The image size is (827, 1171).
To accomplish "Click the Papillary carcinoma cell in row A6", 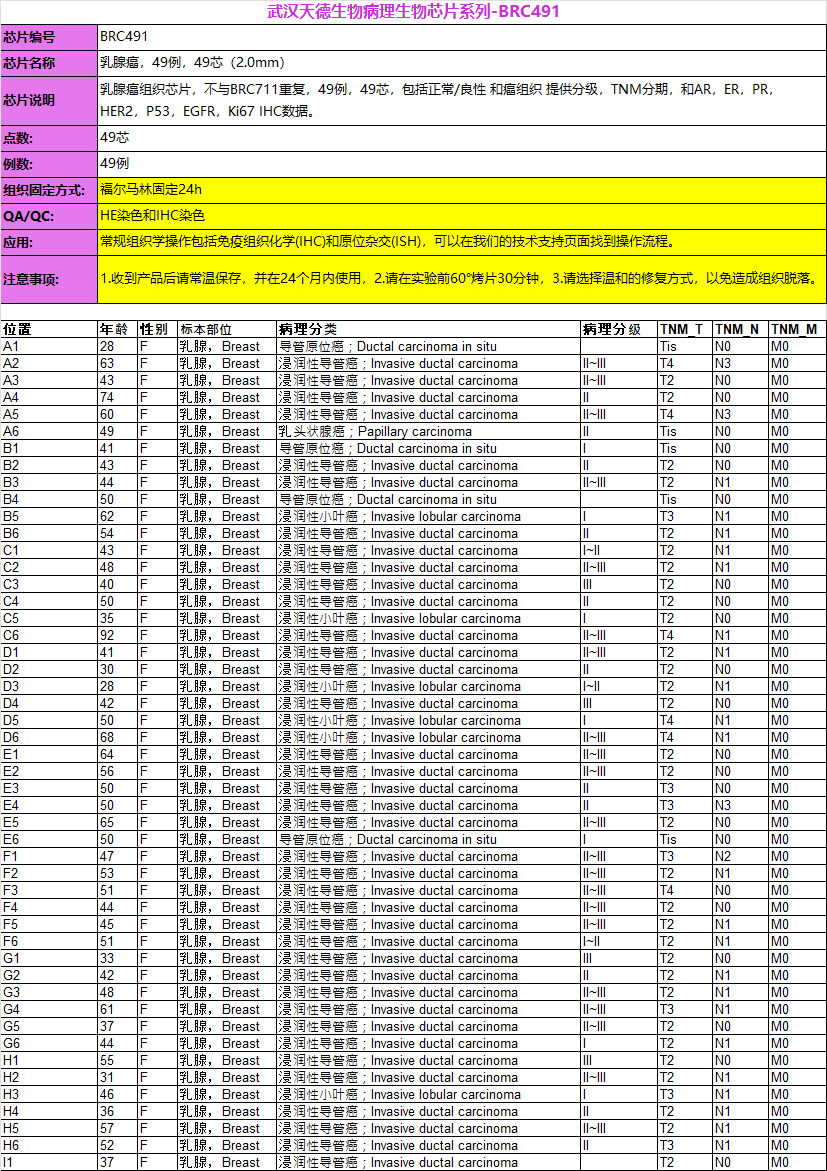I will click(x=427, y=432).
